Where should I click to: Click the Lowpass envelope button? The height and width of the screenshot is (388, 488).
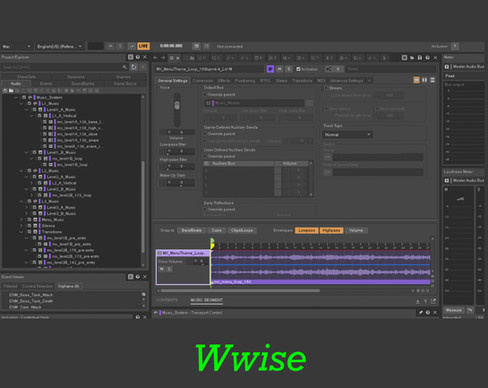tap(306, 230)
